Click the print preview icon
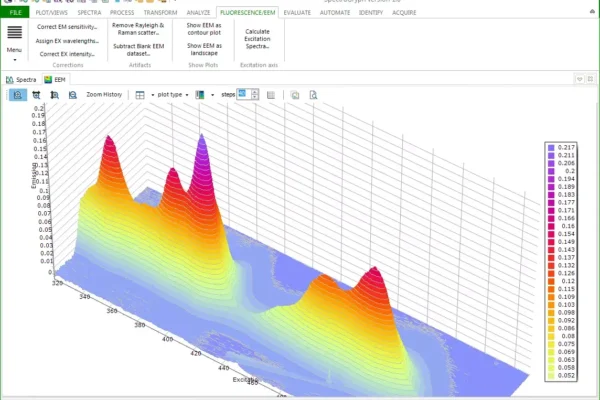 click(313, 94)
